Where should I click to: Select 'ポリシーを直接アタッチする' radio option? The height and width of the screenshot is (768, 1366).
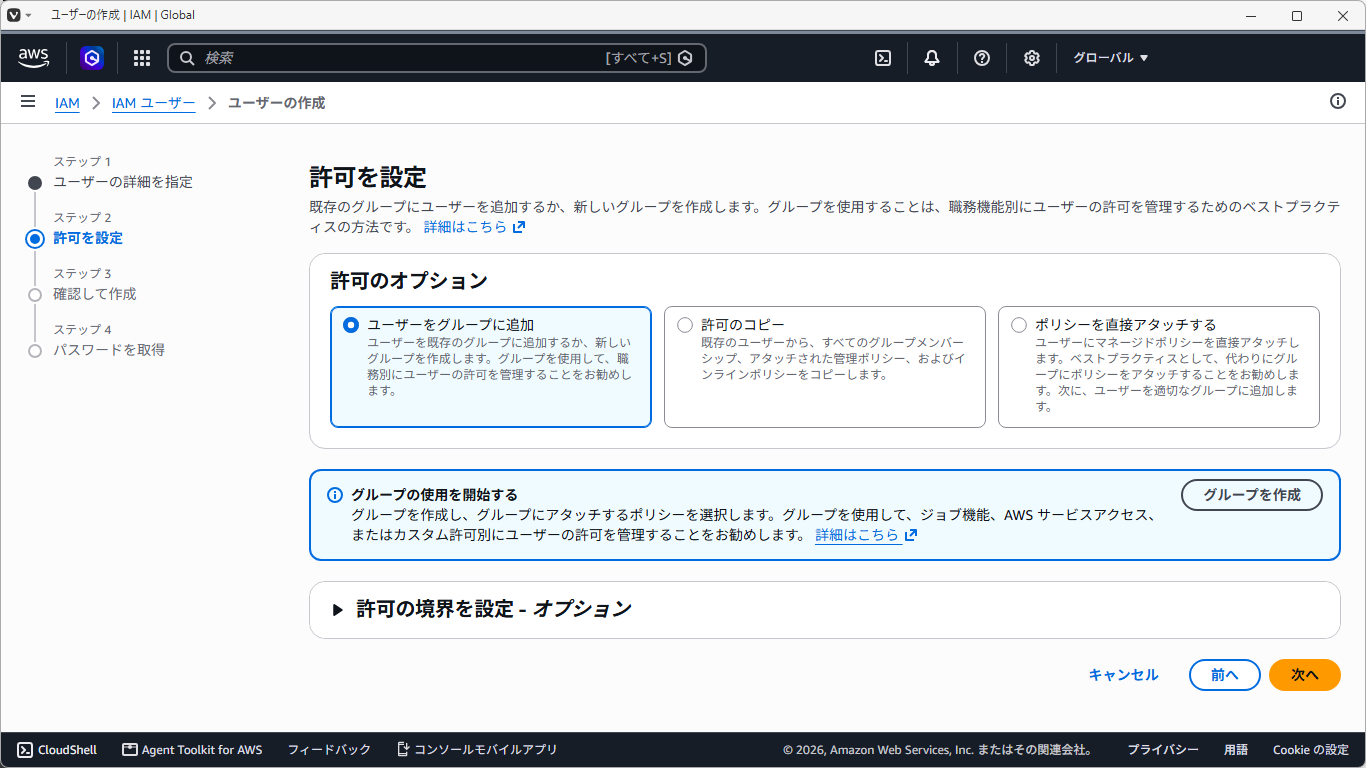[1019, 325]
